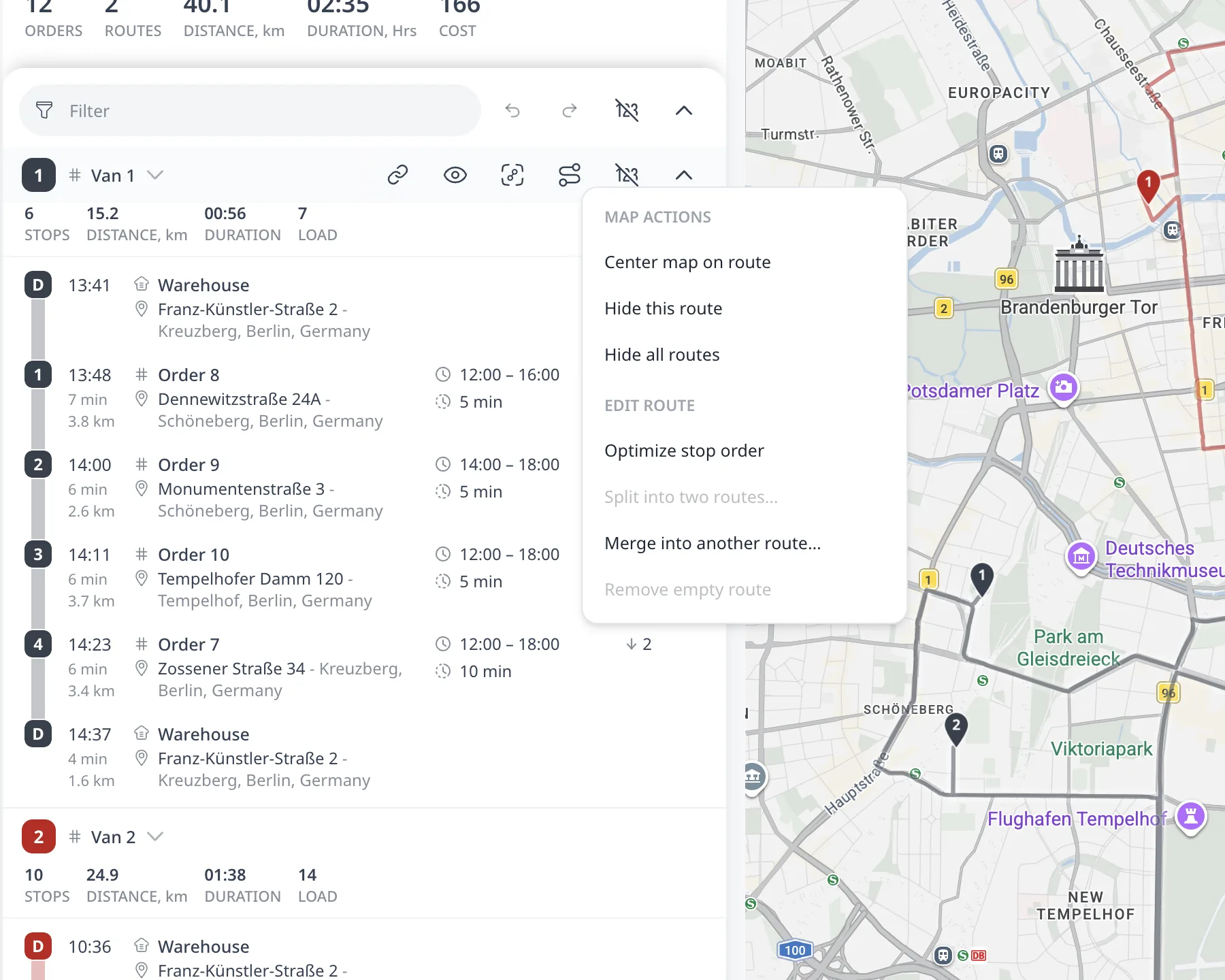Click stop number 4 badge
The height and width of the screenshot is (980, 1225).
coord(38,644)
